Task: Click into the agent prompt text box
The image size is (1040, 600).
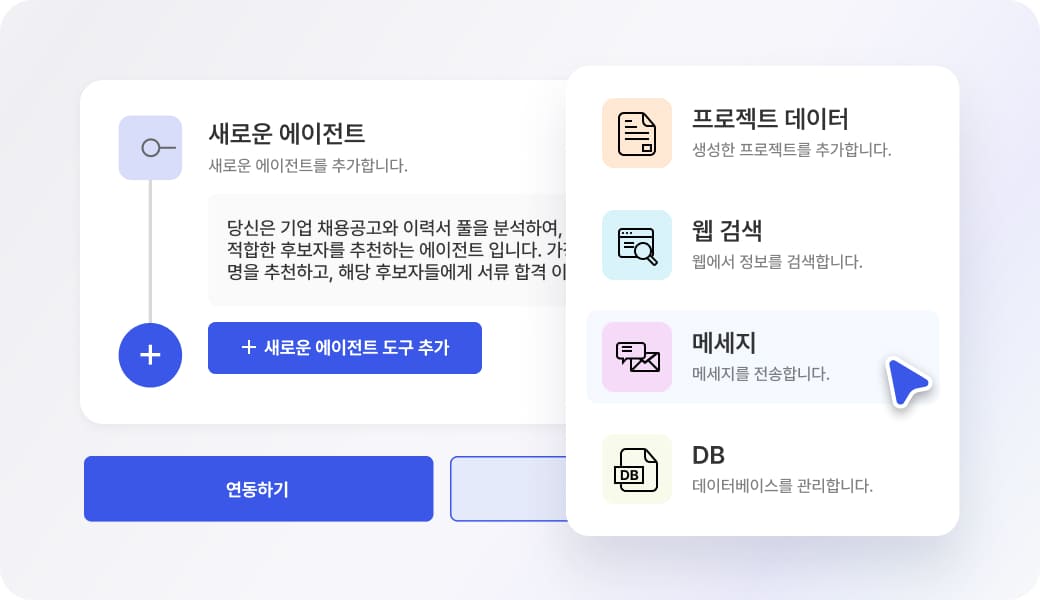Action: pos(387,250)
